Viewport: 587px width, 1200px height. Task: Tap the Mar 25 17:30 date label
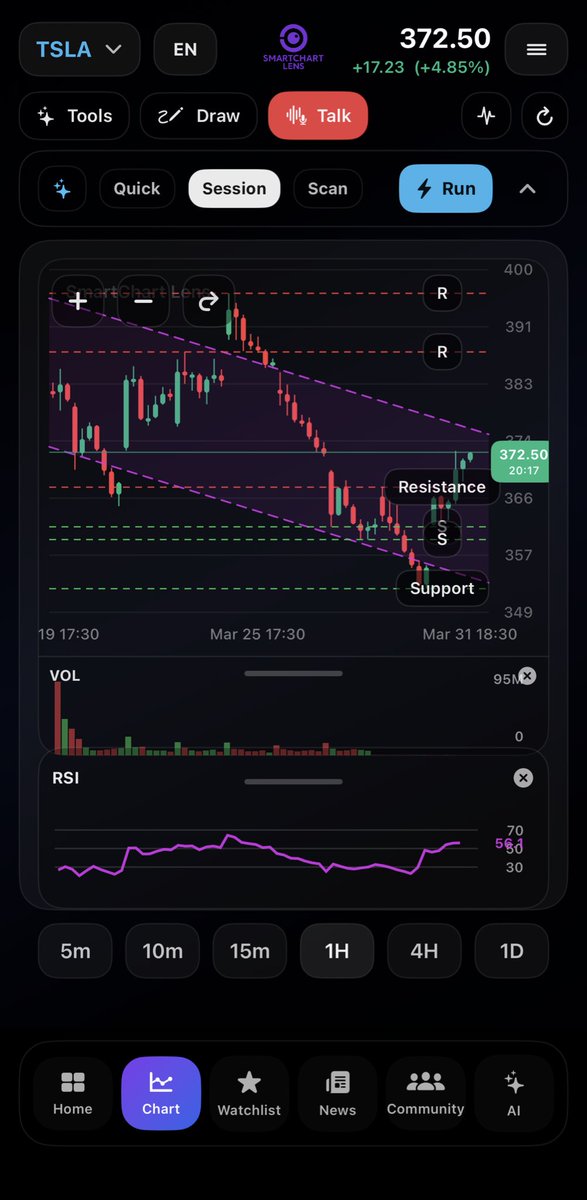point(257,634)
